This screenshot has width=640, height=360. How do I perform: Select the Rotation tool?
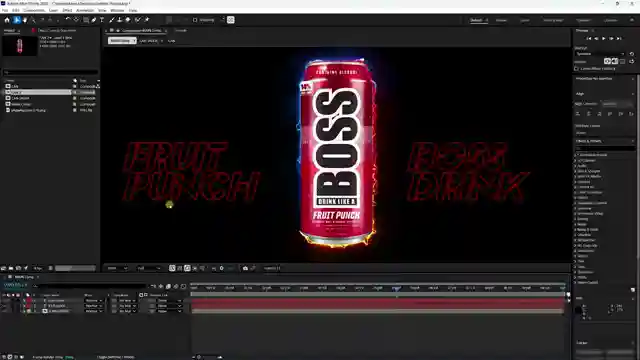(x=68, y=20)
